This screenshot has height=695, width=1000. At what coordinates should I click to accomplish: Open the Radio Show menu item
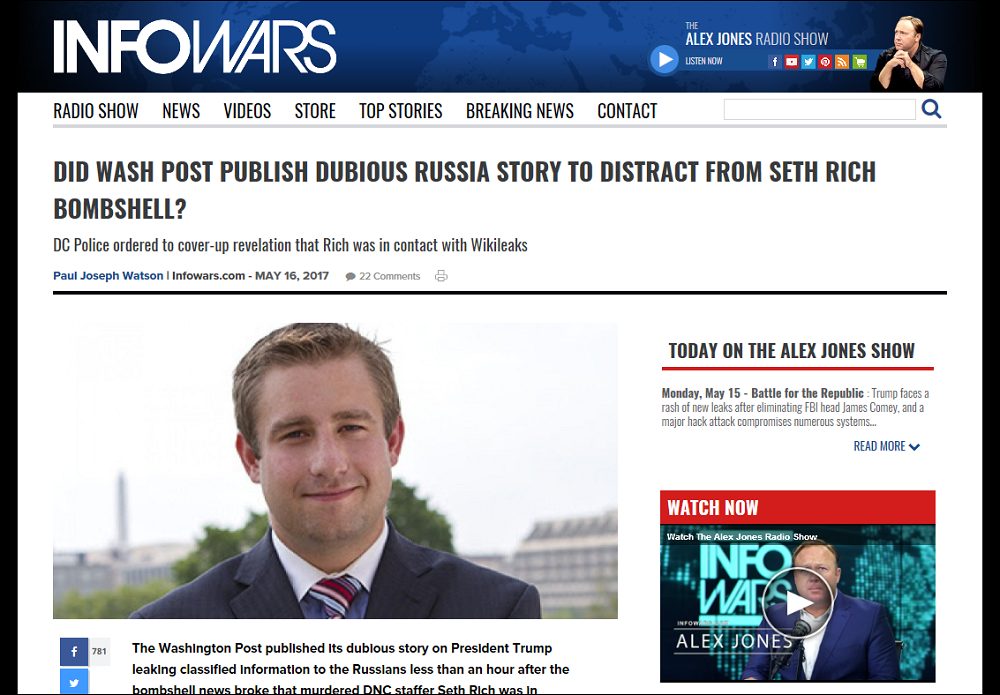pyautogui.click(x=96, y=111)
